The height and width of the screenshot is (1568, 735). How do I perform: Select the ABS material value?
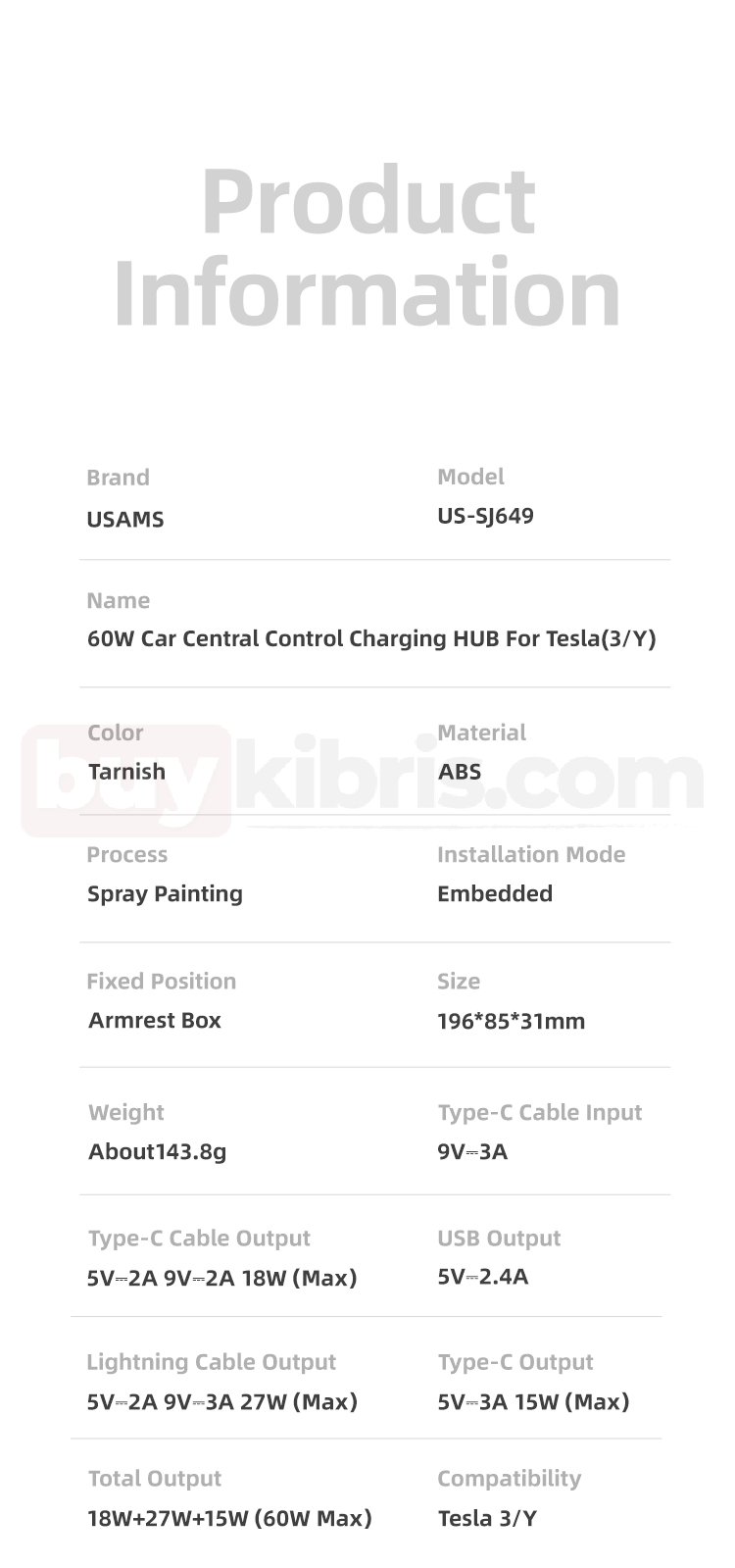(x=460, y=772)
